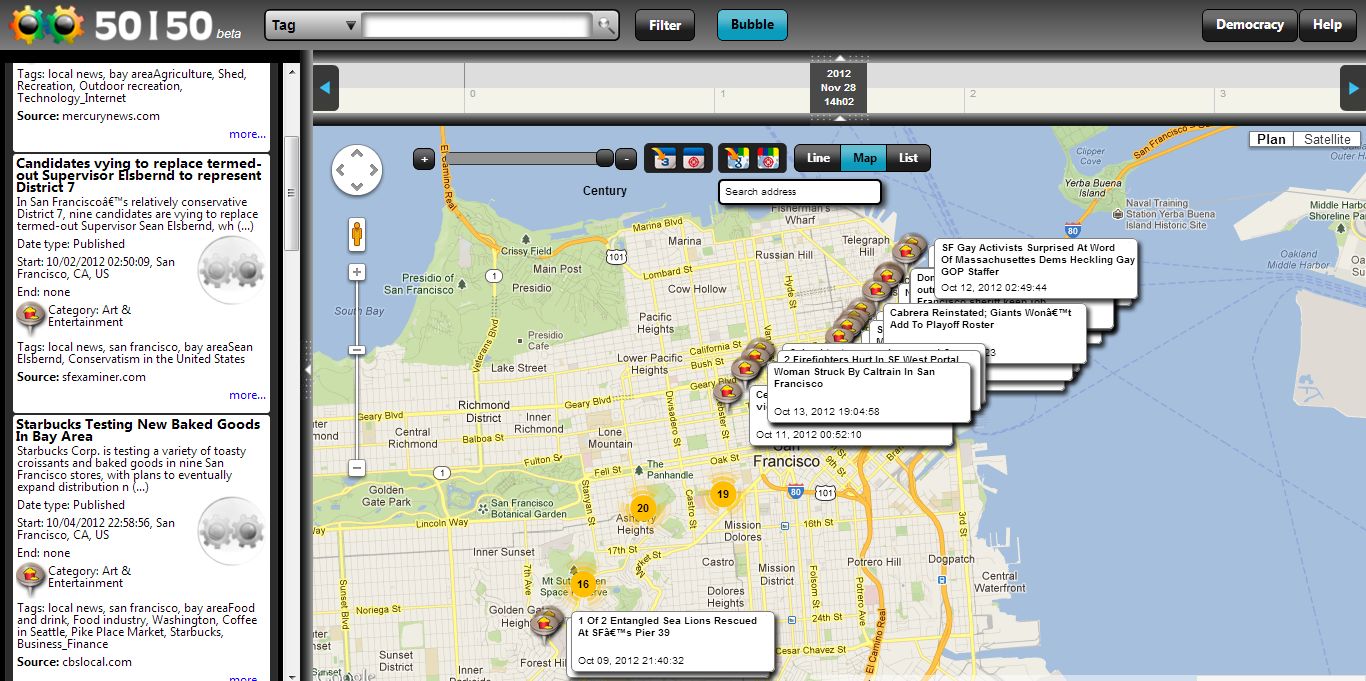
Task: Click more link under sfexaminer.com source
Action: (247, 395)
